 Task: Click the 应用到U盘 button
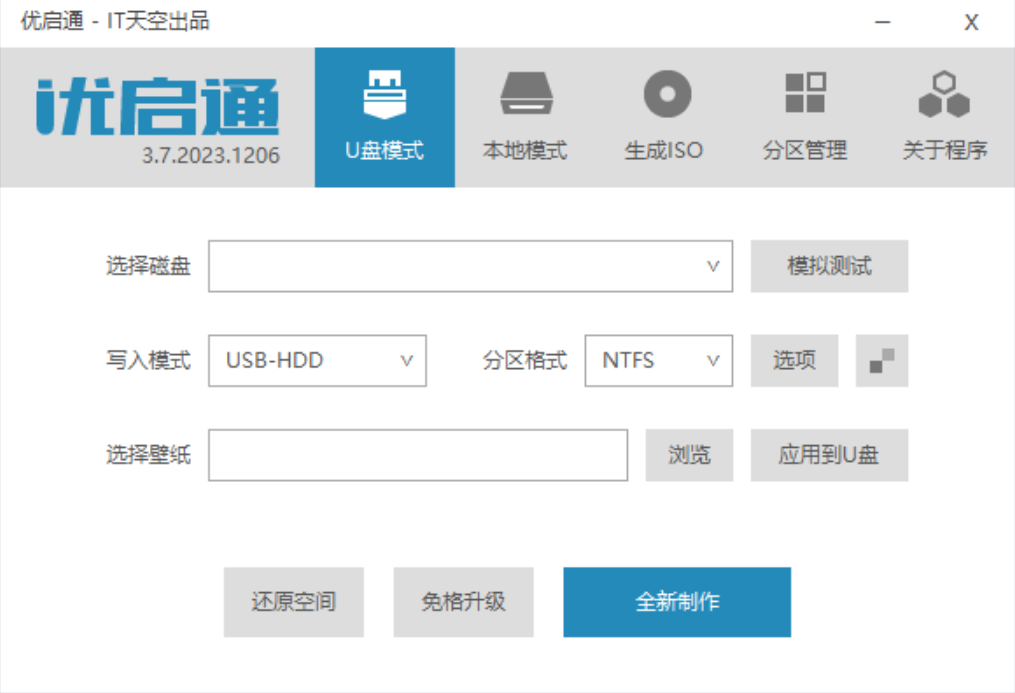click(x=829, y=455)
